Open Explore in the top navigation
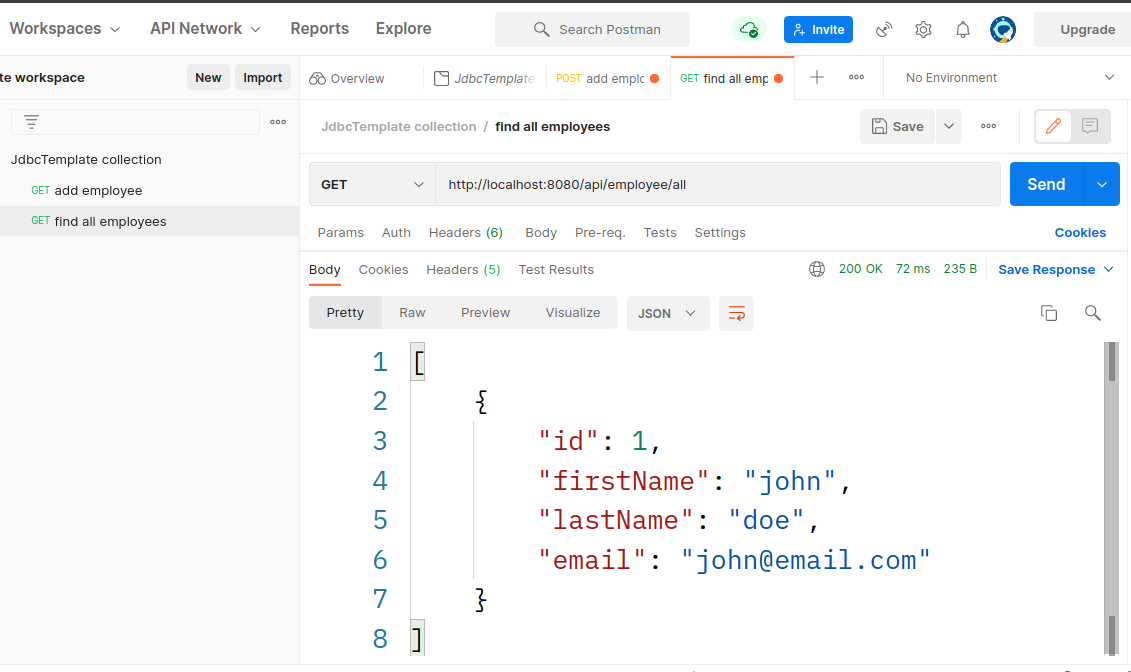 403,29
